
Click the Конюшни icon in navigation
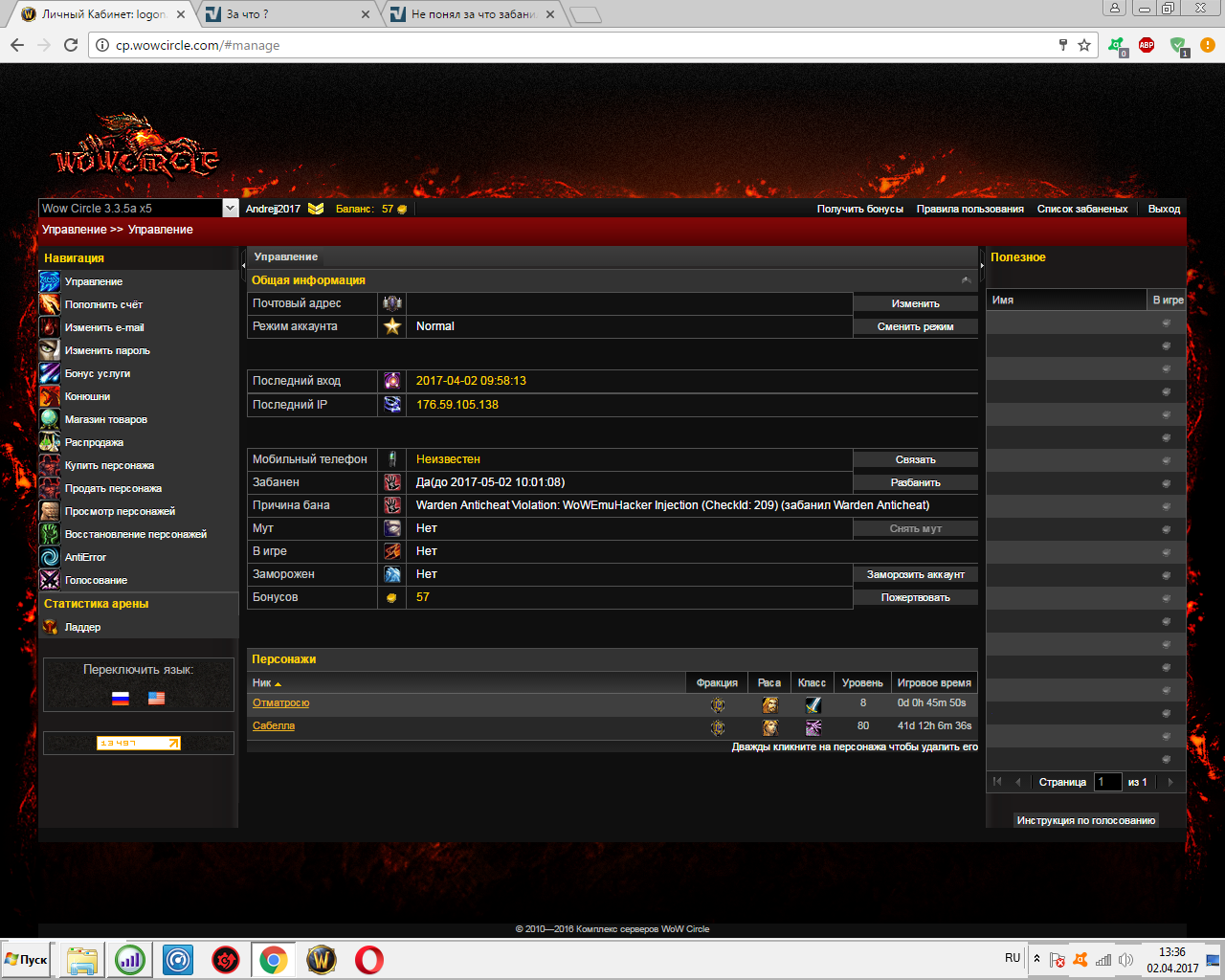pyautogui.click(x=50, y=396)
